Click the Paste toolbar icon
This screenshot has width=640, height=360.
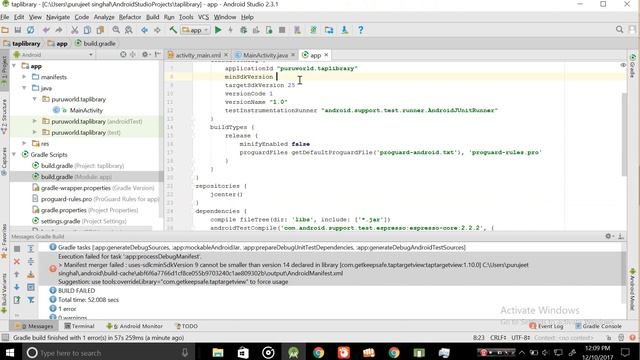pos(100,30)
